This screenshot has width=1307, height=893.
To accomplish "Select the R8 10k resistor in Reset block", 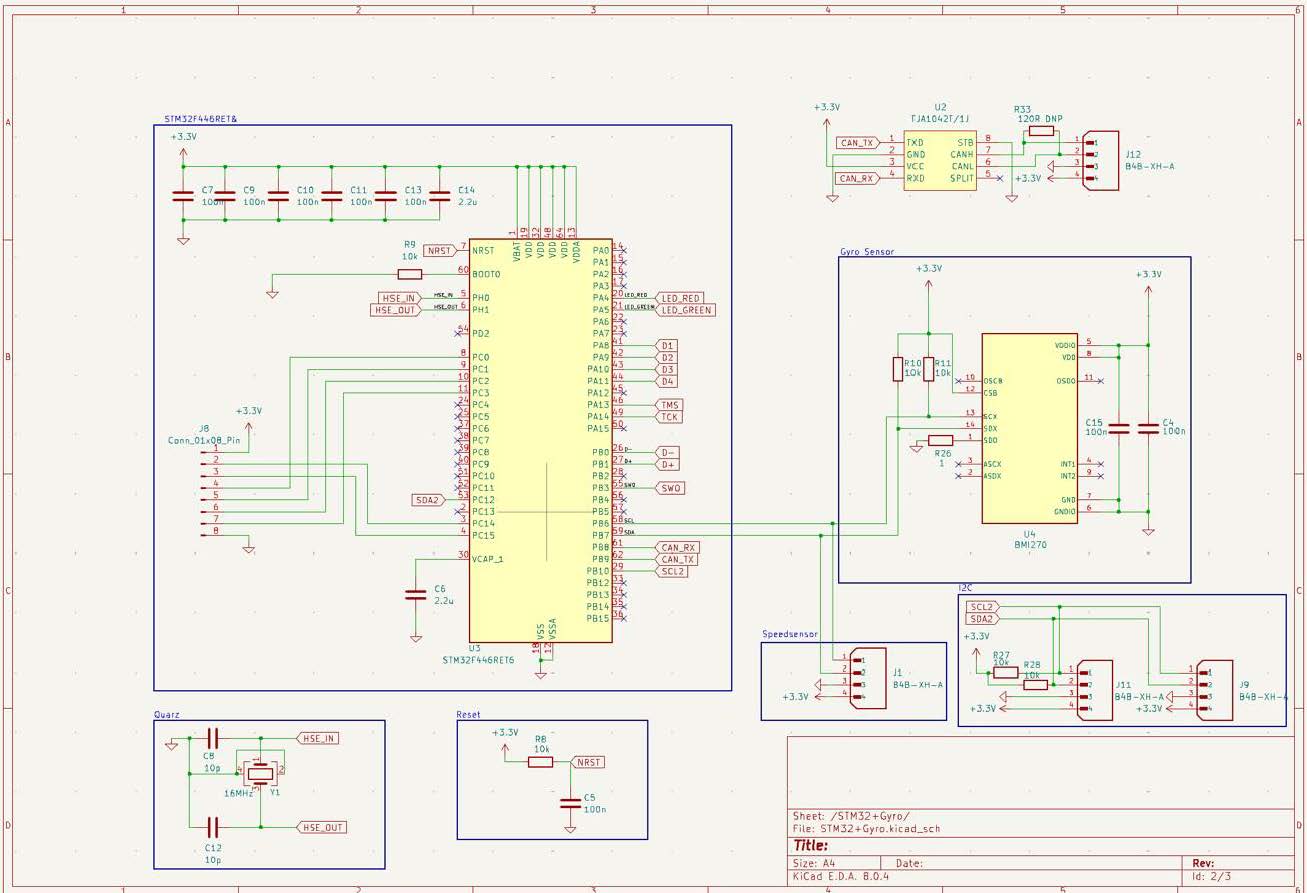I will coord(540,762).
